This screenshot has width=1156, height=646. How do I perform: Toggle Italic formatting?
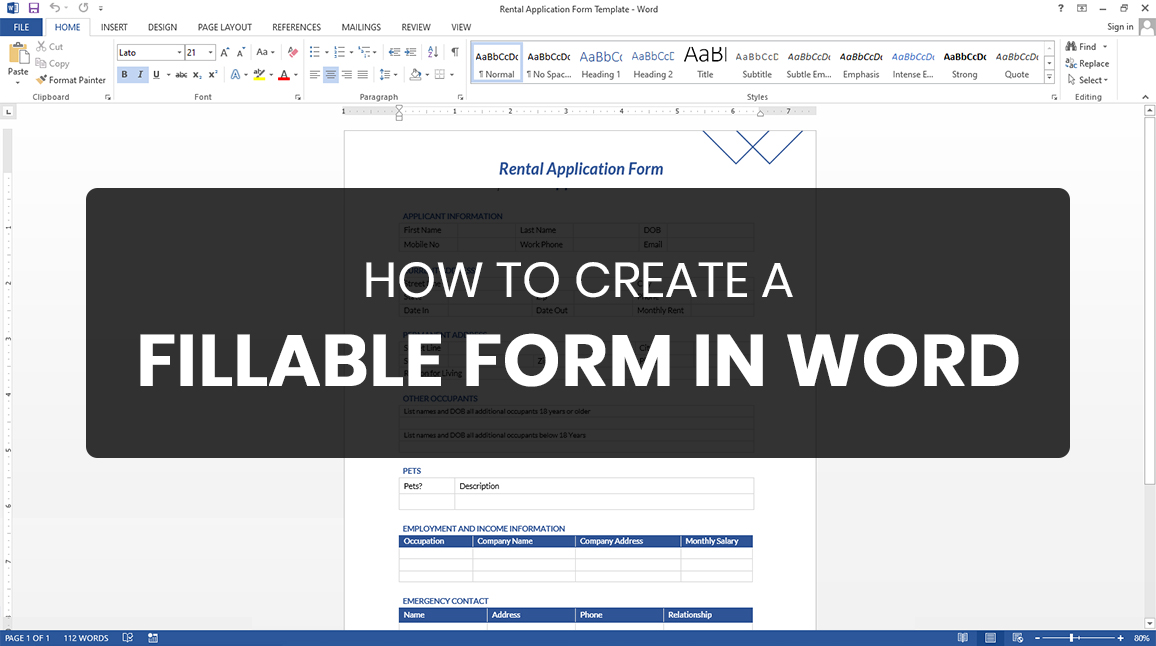coord(140,74)
